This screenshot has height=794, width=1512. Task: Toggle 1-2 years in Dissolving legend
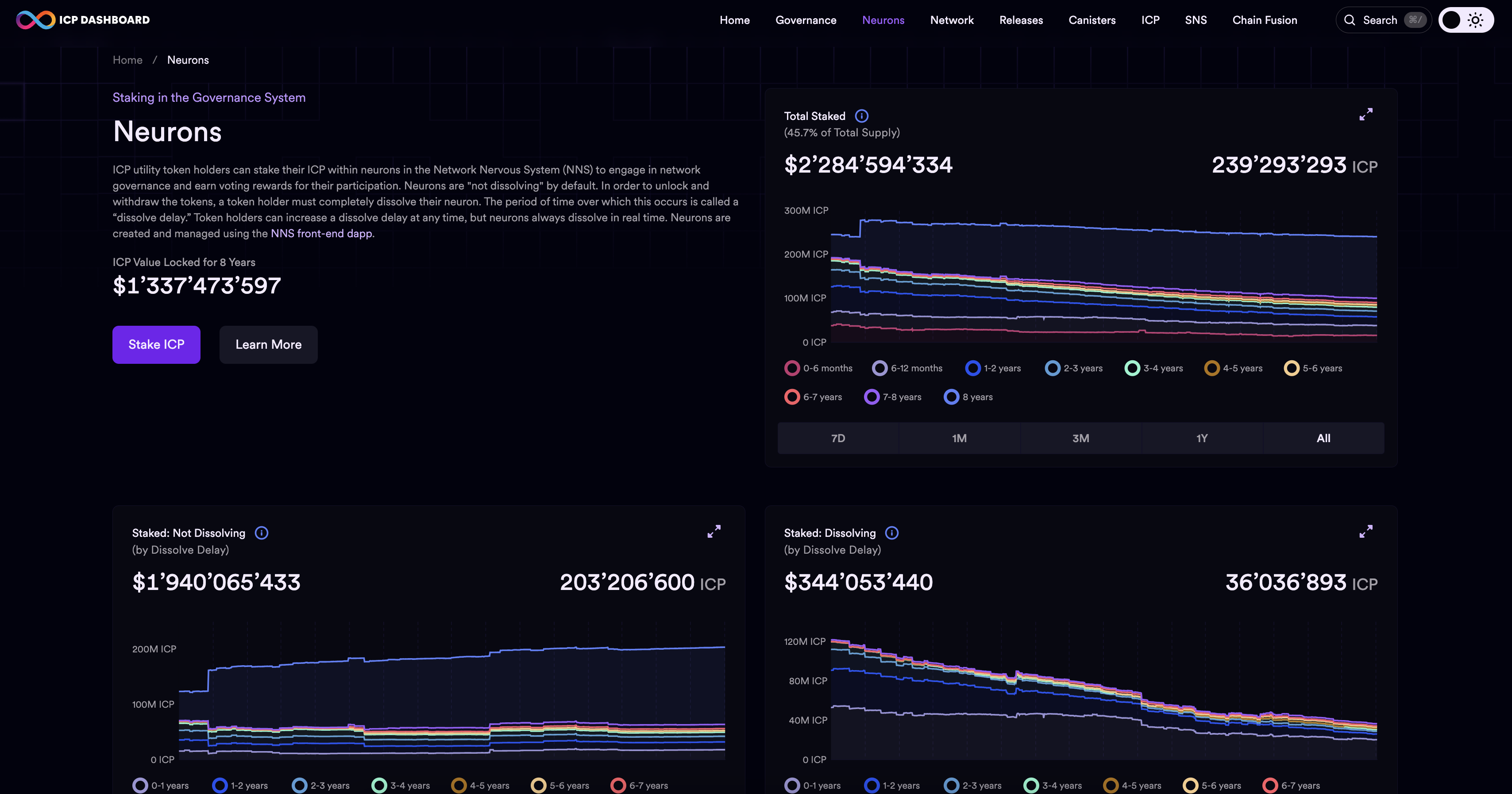click(891, 785)
